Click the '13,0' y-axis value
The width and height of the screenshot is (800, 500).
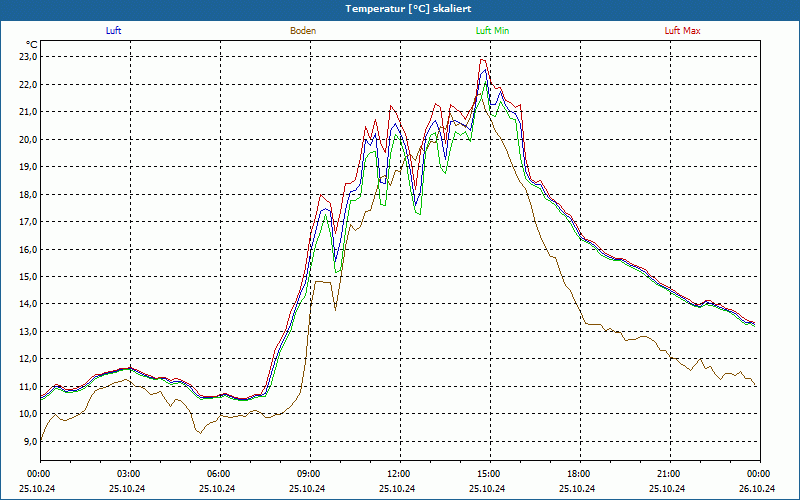coord(29,332)
